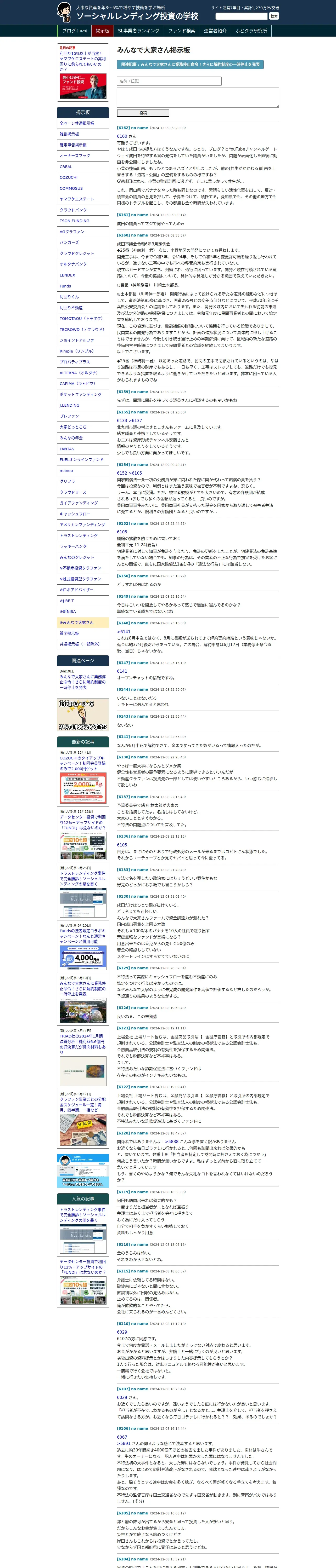
Task: Click reply anchor 6160 in post 6162
Action: coord(122,136)
